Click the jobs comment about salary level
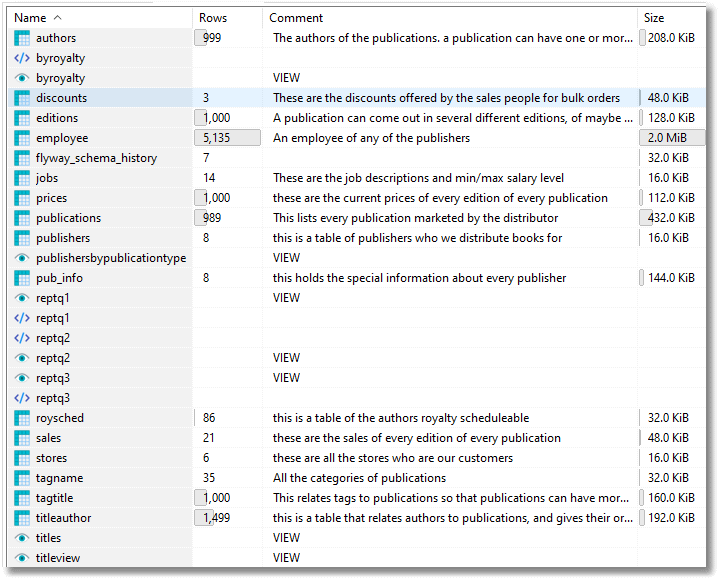720x581 pixels. pos(418,178)
